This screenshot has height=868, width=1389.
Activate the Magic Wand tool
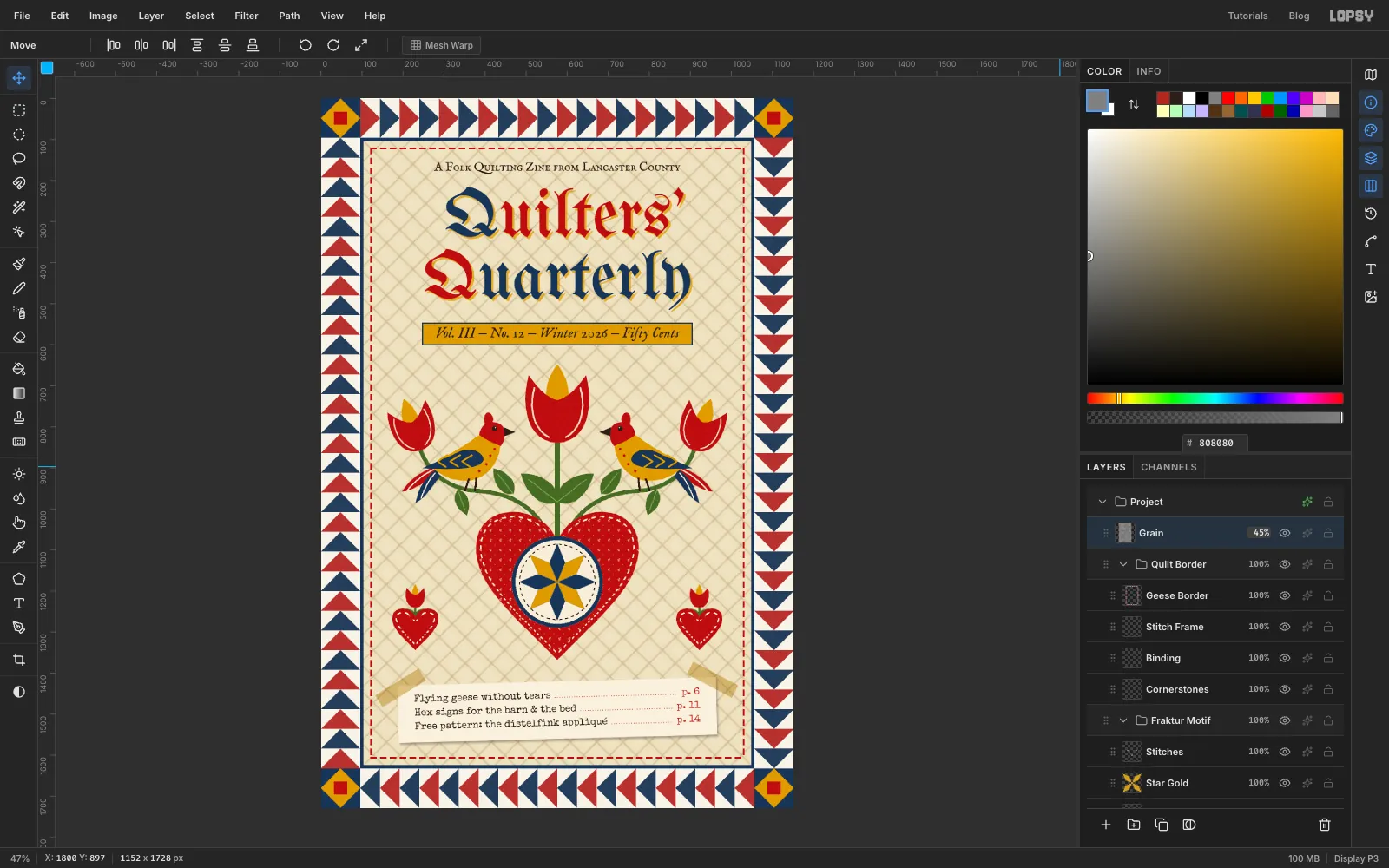pos(18,207)
